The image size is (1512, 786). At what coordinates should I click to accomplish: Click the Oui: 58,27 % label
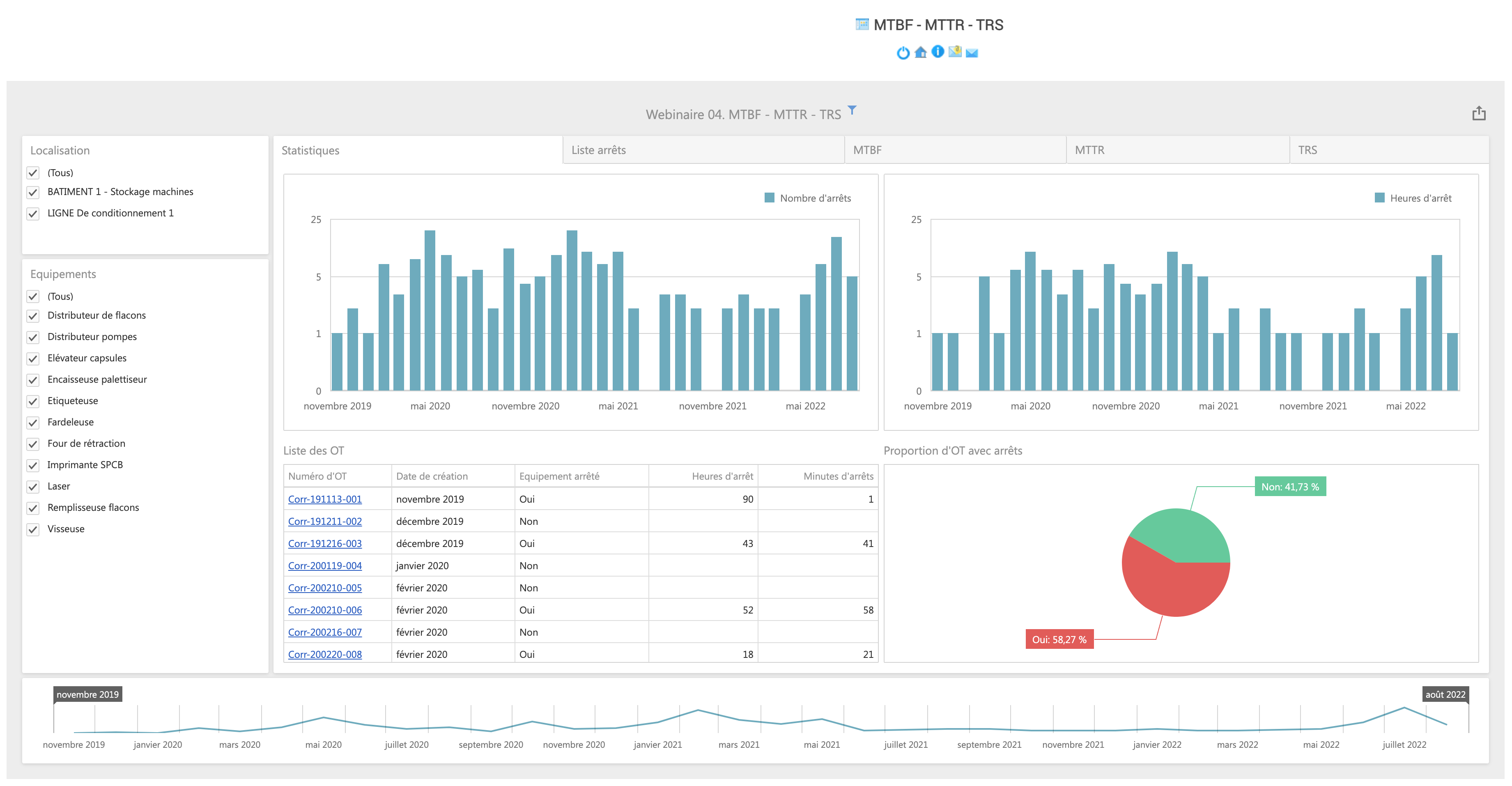point(1059,640)
